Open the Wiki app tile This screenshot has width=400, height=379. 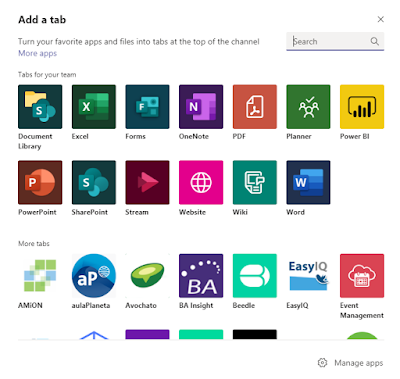pos(255,182)
